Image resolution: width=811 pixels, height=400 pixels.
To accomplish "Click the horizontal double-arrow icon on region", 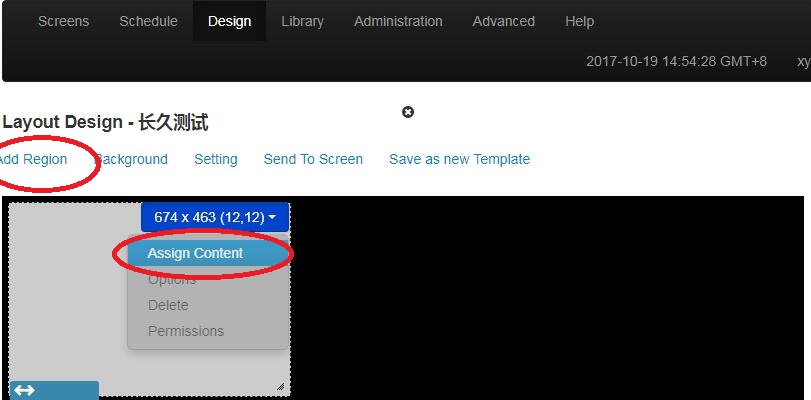I will pos(25,390).
